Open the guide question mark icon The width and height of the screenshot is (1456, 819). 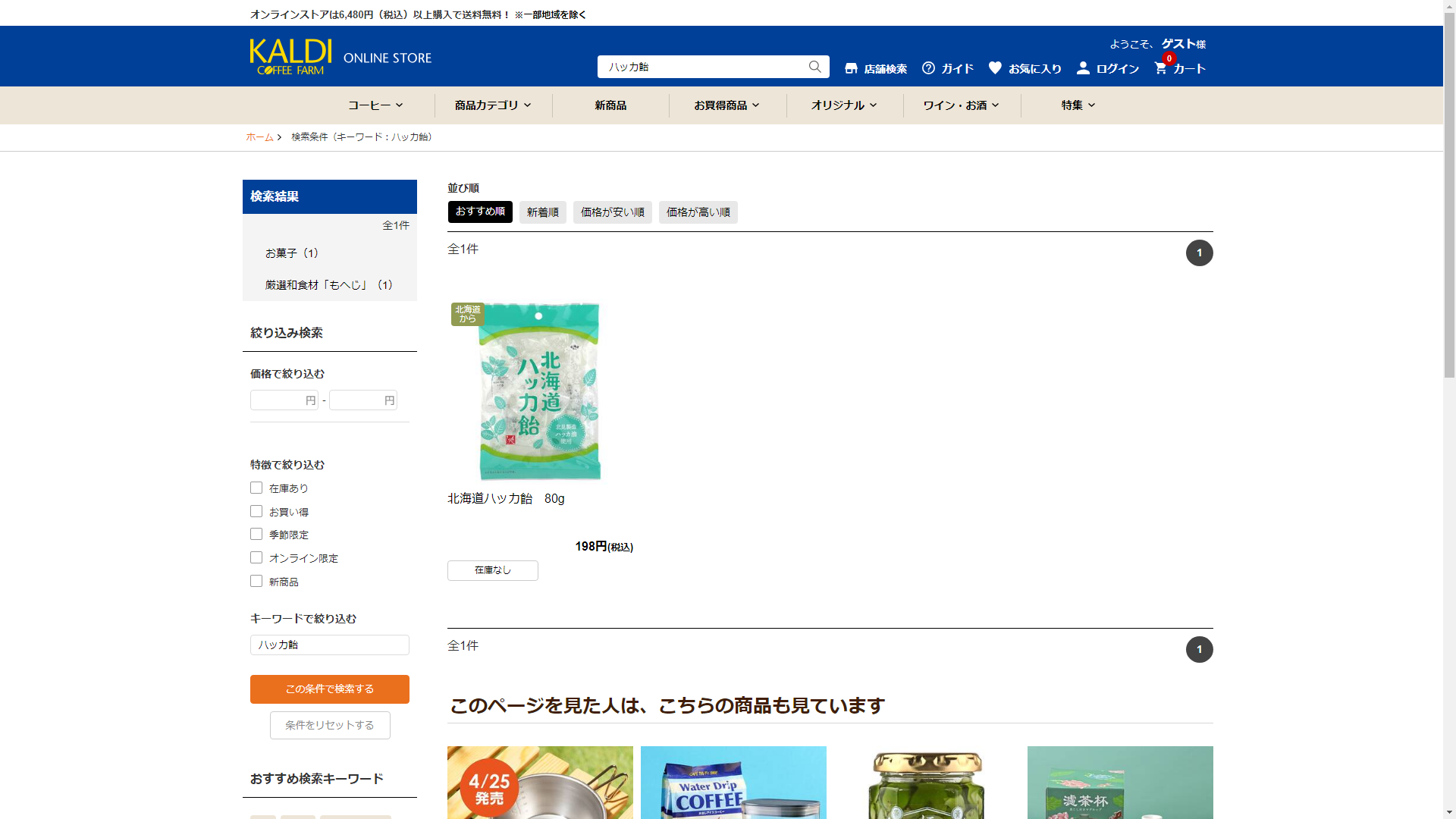point(928,68)
